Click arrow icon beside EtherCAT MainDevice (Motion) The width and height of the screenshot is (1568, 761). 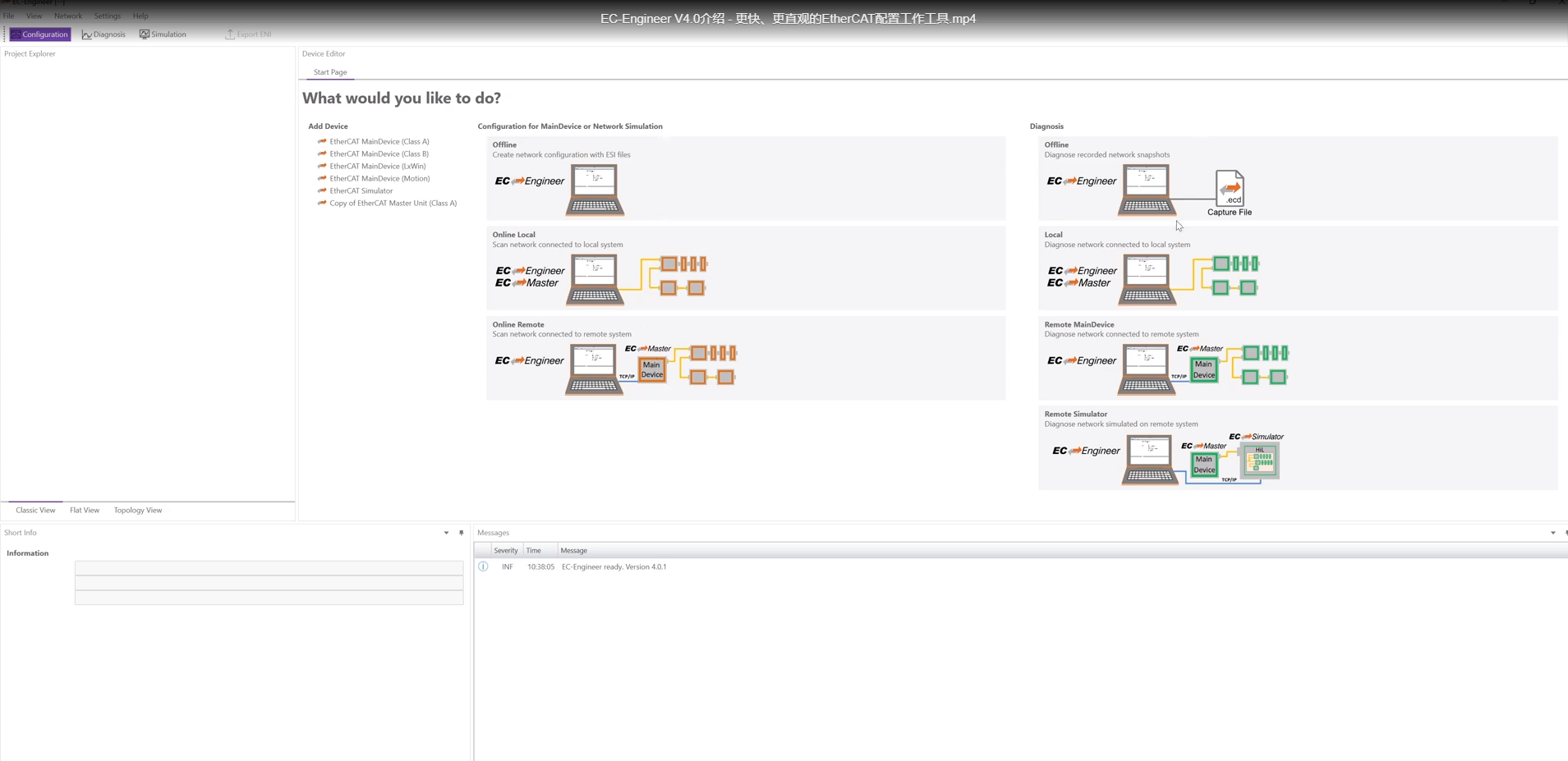[x=322, y=178]
